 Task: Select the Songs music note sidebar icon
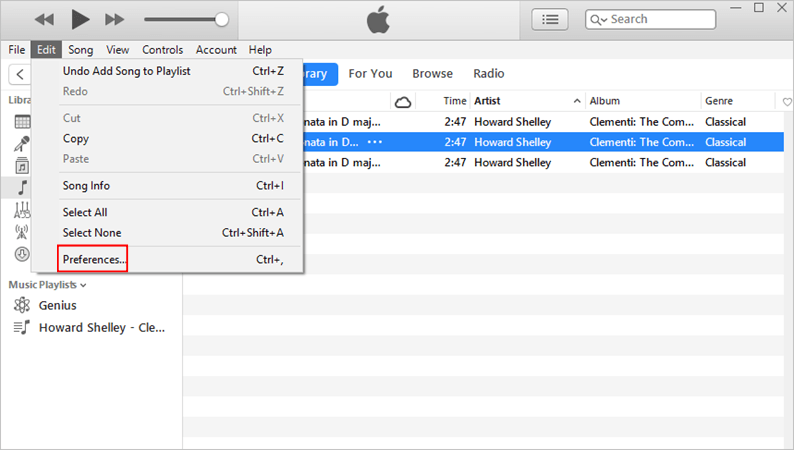click(22, 187)
